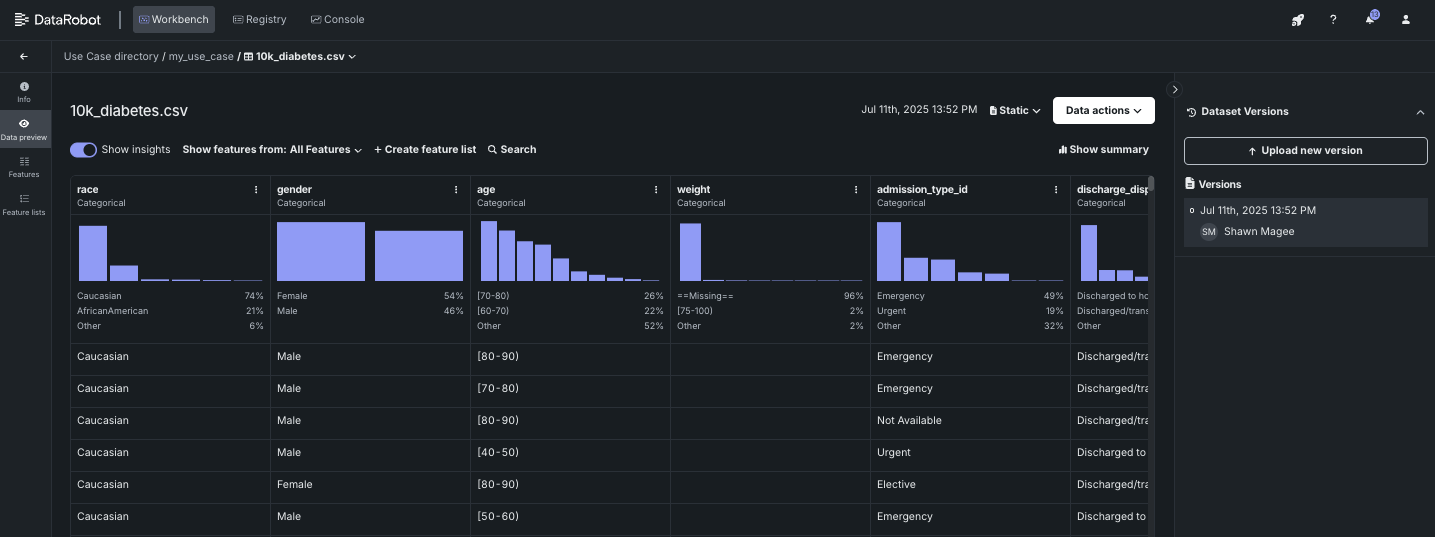This screenshot has height=537, width=1435.
Task: Open the race column options menu
Action: click(x=256, y=190)
